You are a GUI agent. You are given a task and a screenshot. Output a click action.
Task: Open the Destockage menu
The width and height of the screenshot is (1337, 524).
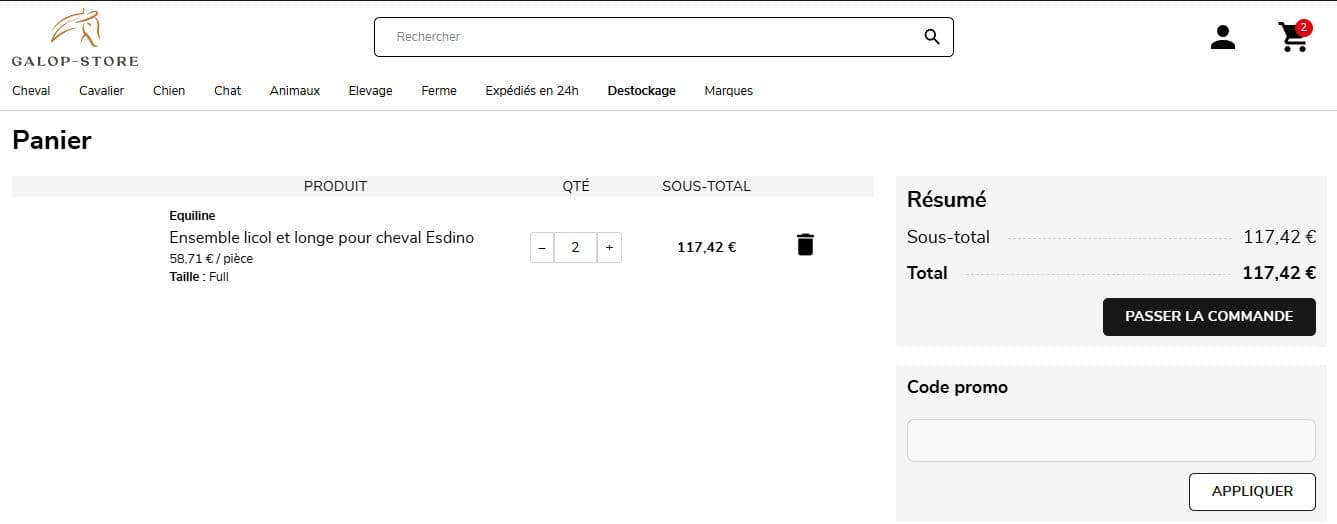642,91
